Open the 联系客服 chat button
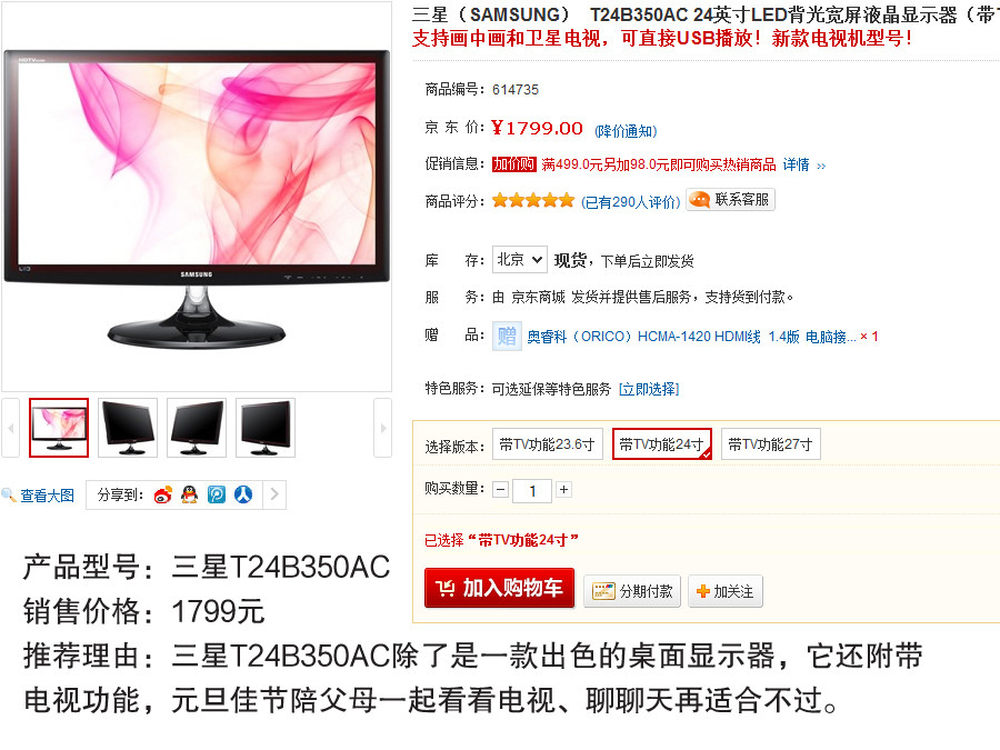This screenshot has width=1000, height=750. click(730, 200)
